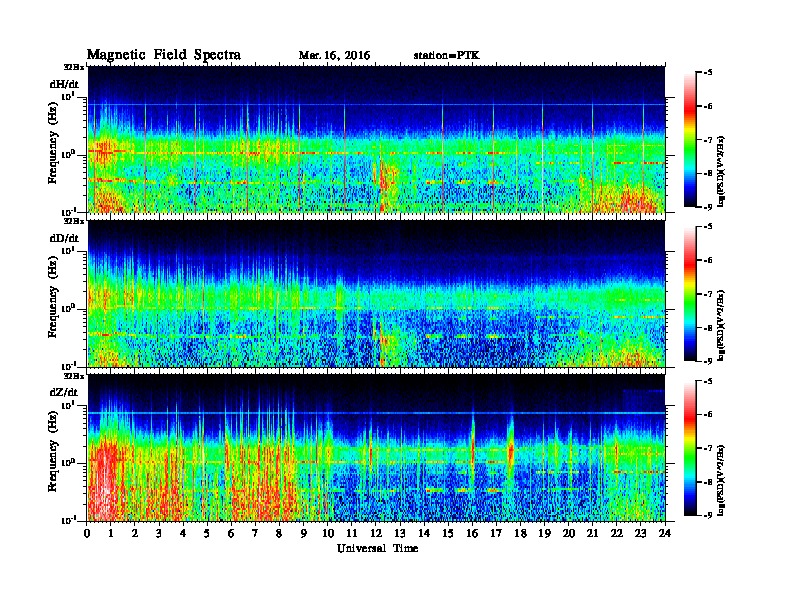792x612 pixels.
Task: Click the dD/dt spectrogram plot area
Action: point(376,294)
